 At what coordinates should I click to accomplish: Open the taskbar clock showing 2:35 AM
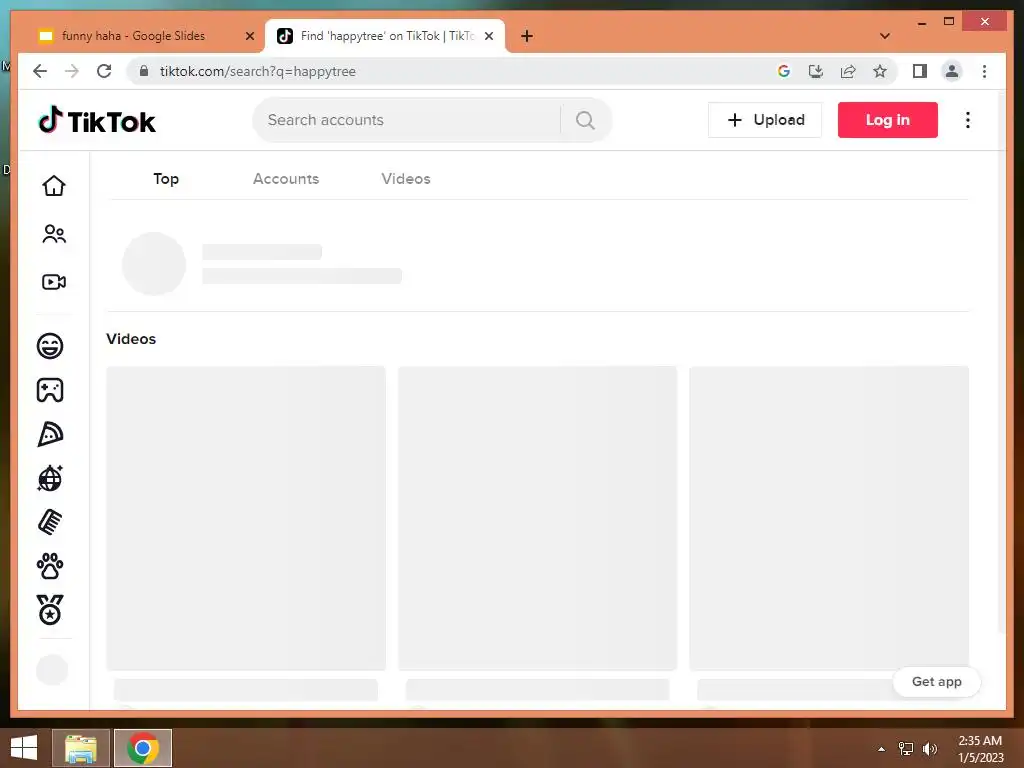pos(980,748)
